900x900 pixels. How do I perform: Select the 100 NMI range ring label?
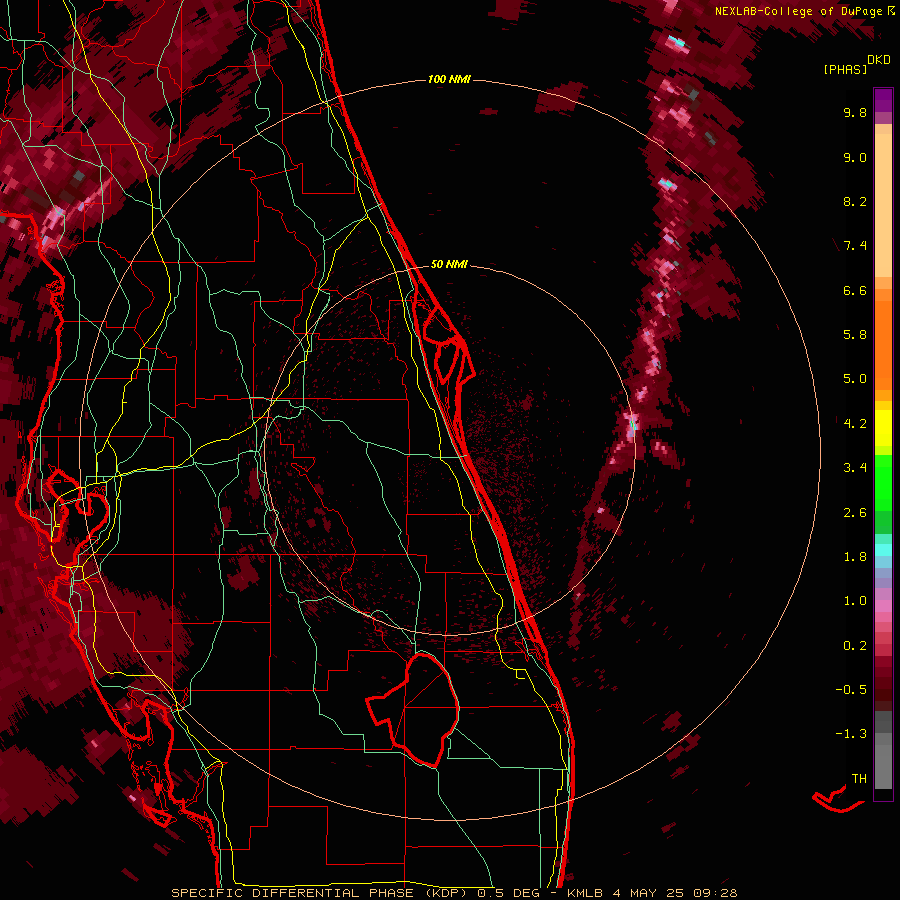coord(449,79)
